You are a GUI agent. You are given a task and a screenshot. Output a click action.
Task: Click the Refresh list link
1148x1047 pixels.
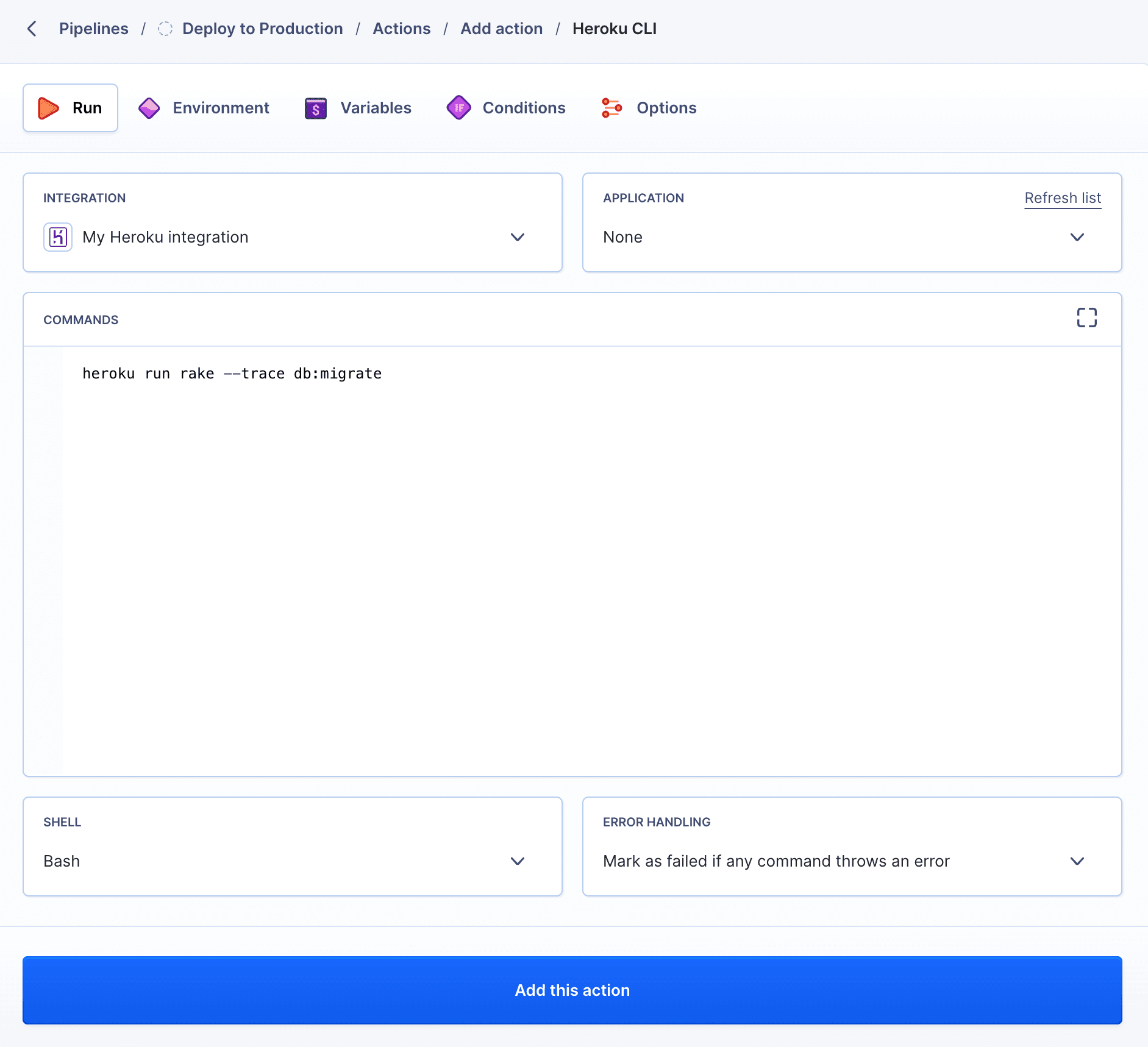tap(1061, 198)
